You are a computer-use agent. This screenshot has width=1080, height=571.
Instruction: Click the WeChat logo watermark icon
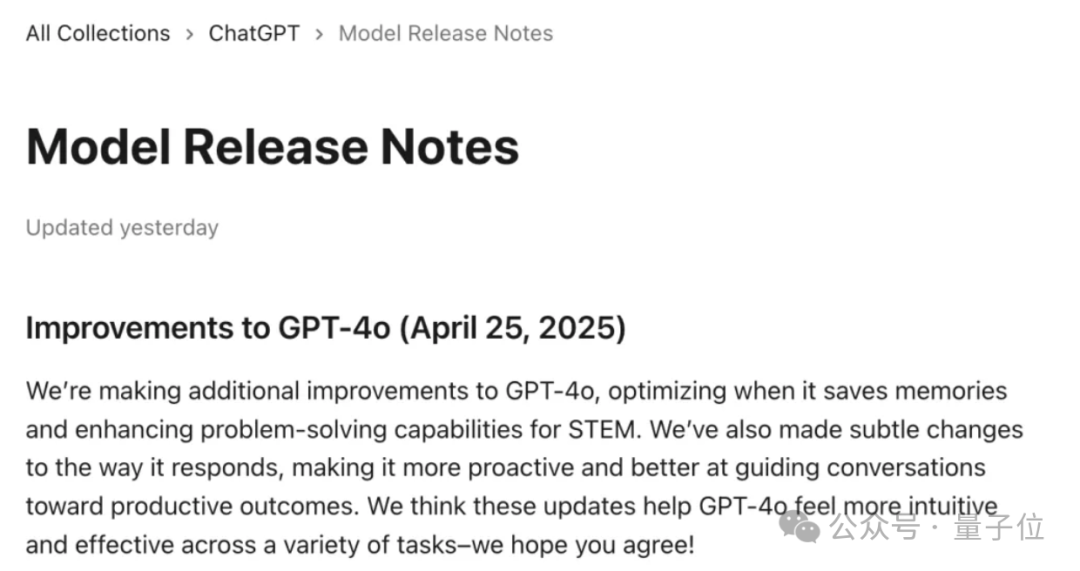pos(800,525)
